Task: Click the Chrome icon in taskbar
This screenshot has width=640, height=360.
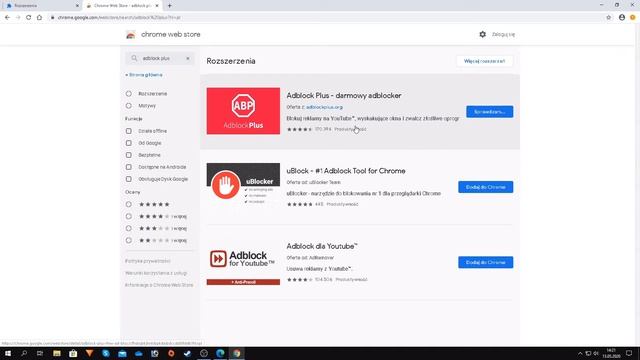Action: coord(237,353)
